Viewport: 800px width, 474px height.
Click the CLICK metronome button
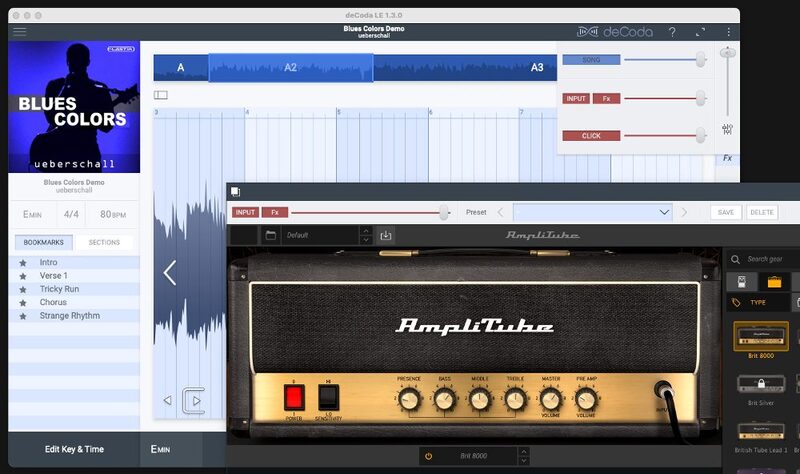click(591, 135)
